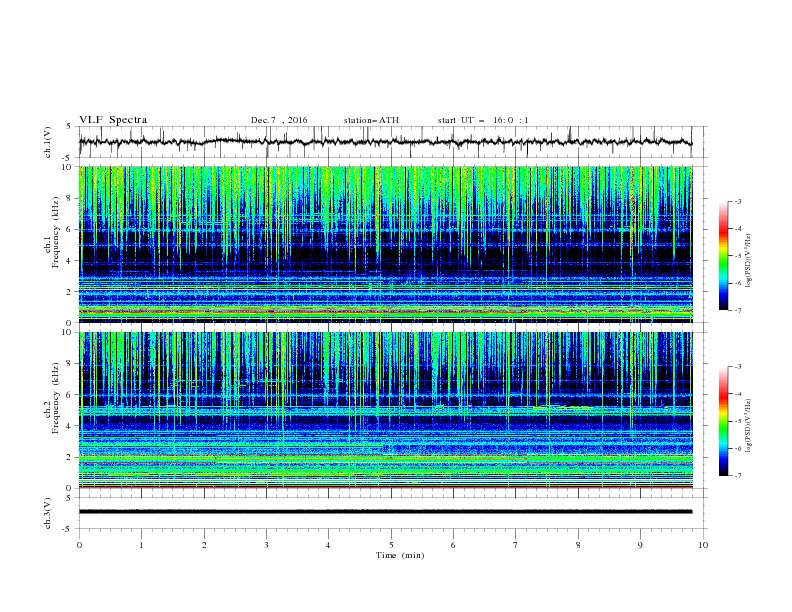
Task: Click the '-5' tick on lower colorbar
Action: point(737,421)
